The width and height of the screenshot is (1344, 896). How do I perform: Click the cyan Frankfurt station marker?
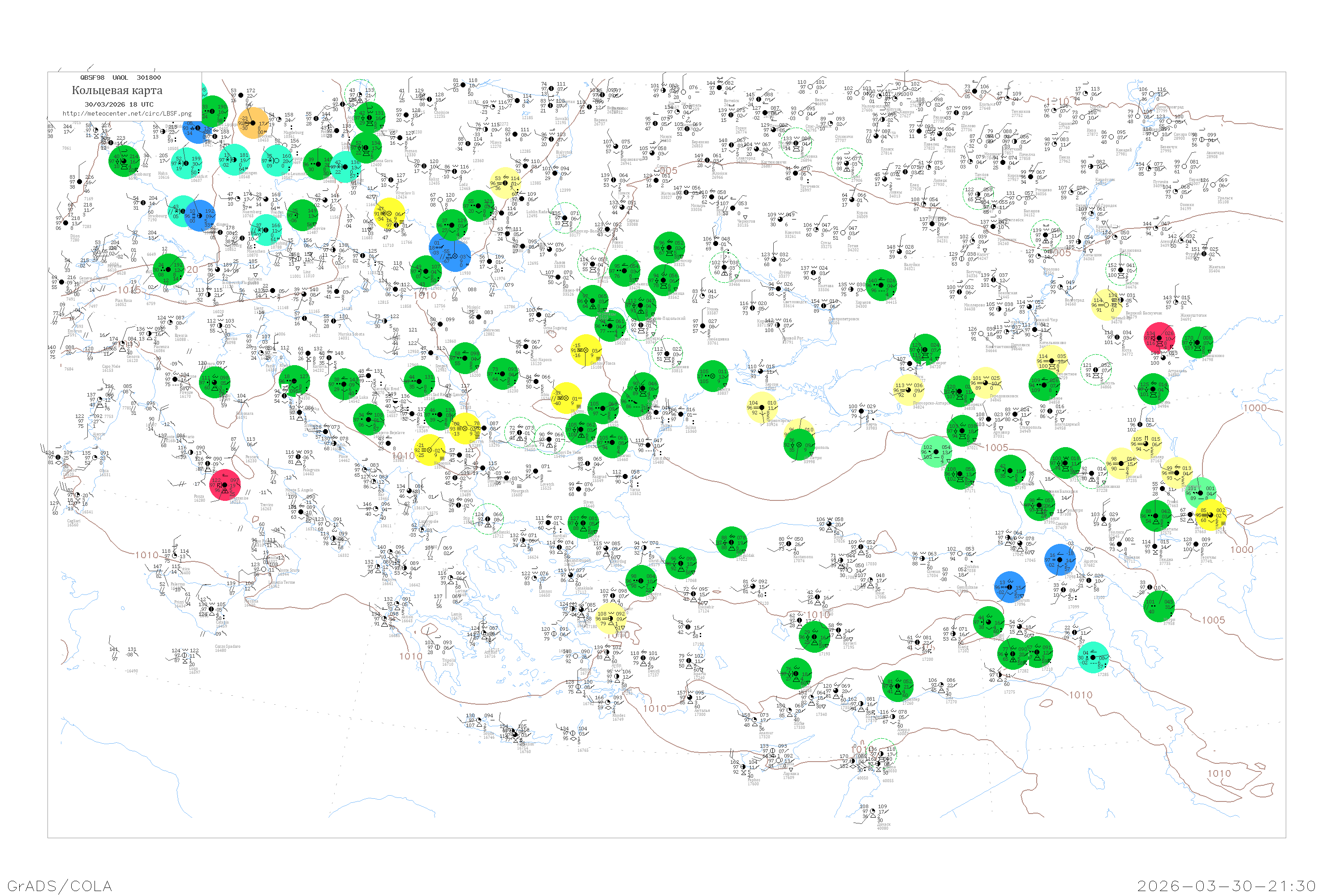click(x=186, y=164)
